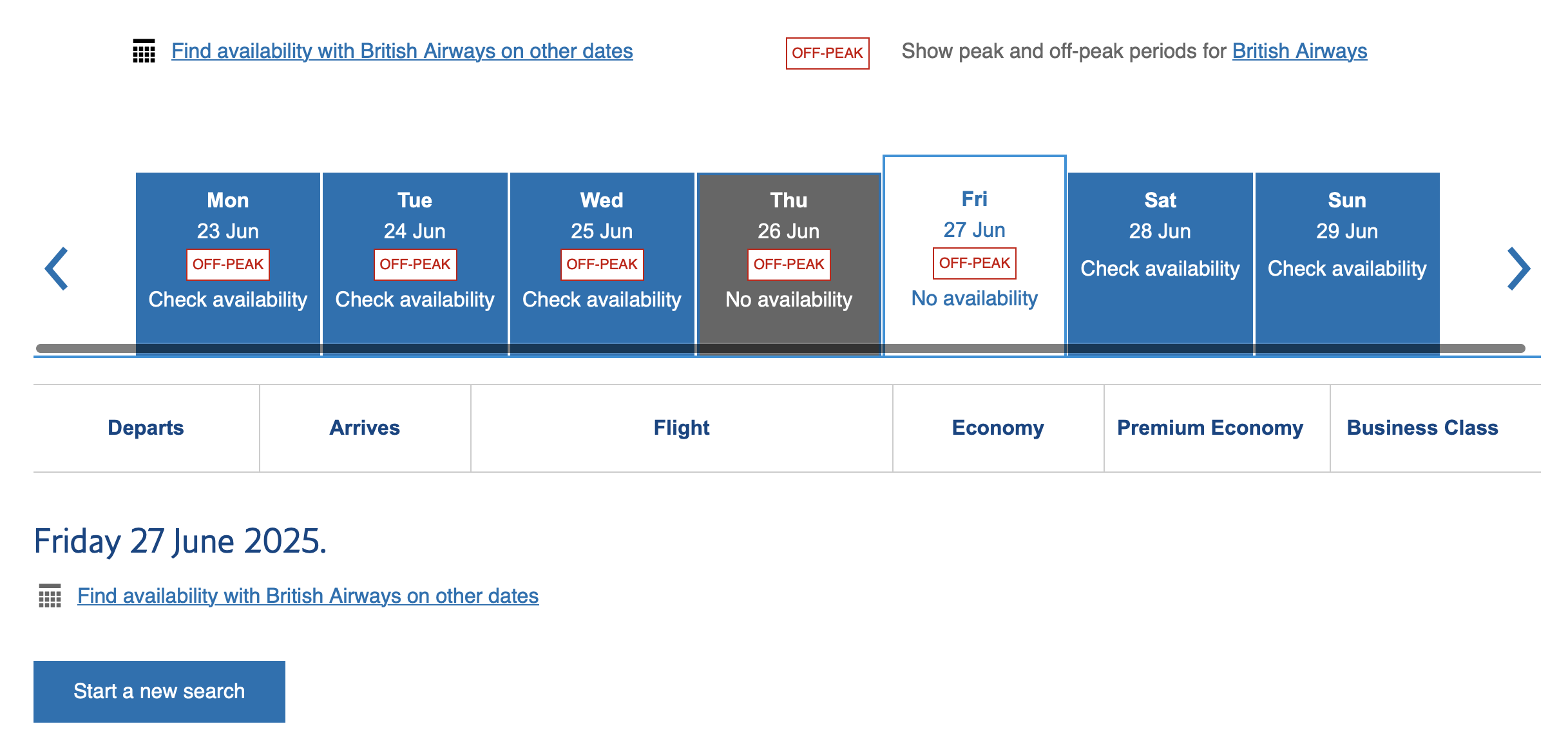Click the top calendar grid icon
The height and width of the screenshot is (751, 1568).
[144, 51]
